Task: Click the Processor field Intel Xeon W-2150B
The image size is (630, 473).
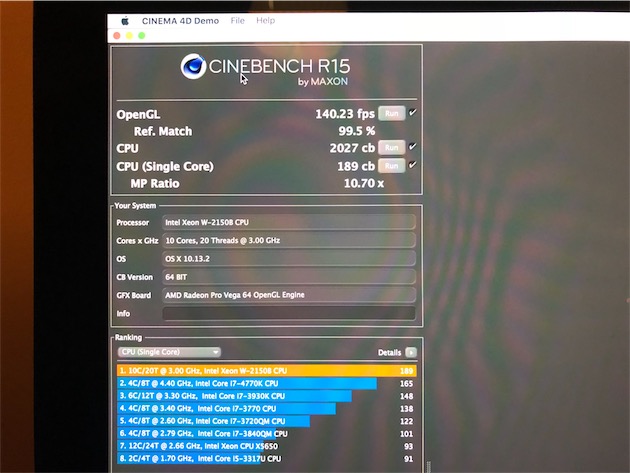Action: pos(289,222)
